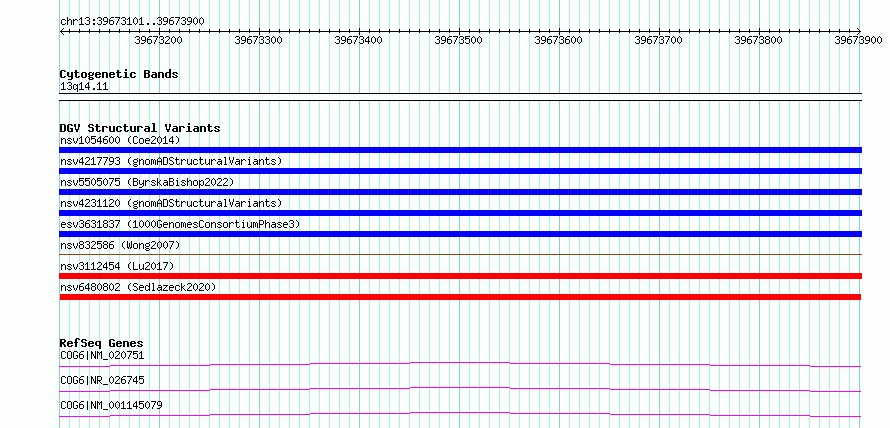Click the 13q14.11 band label
This screenshot has height=428, width=890.
[84, 87]
